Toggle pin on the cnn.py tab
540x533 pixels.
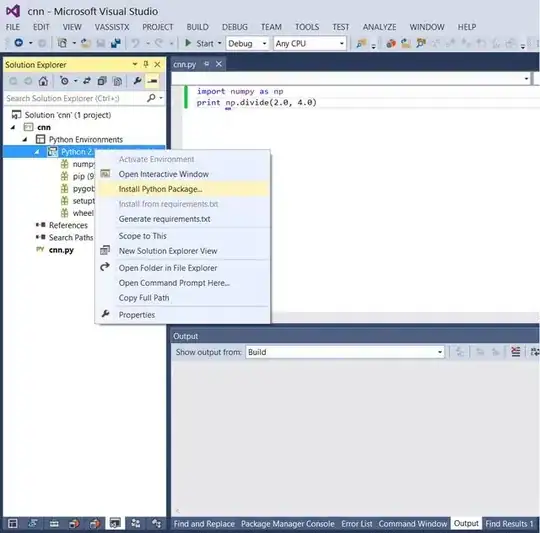pyautogui.click(x=206, y=64)
